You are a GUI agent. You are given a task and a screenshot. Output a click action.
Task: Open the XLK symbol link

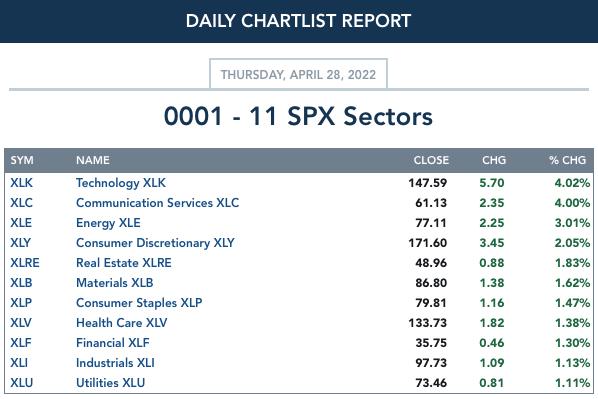pyautogui.click(x=21, y=183)
